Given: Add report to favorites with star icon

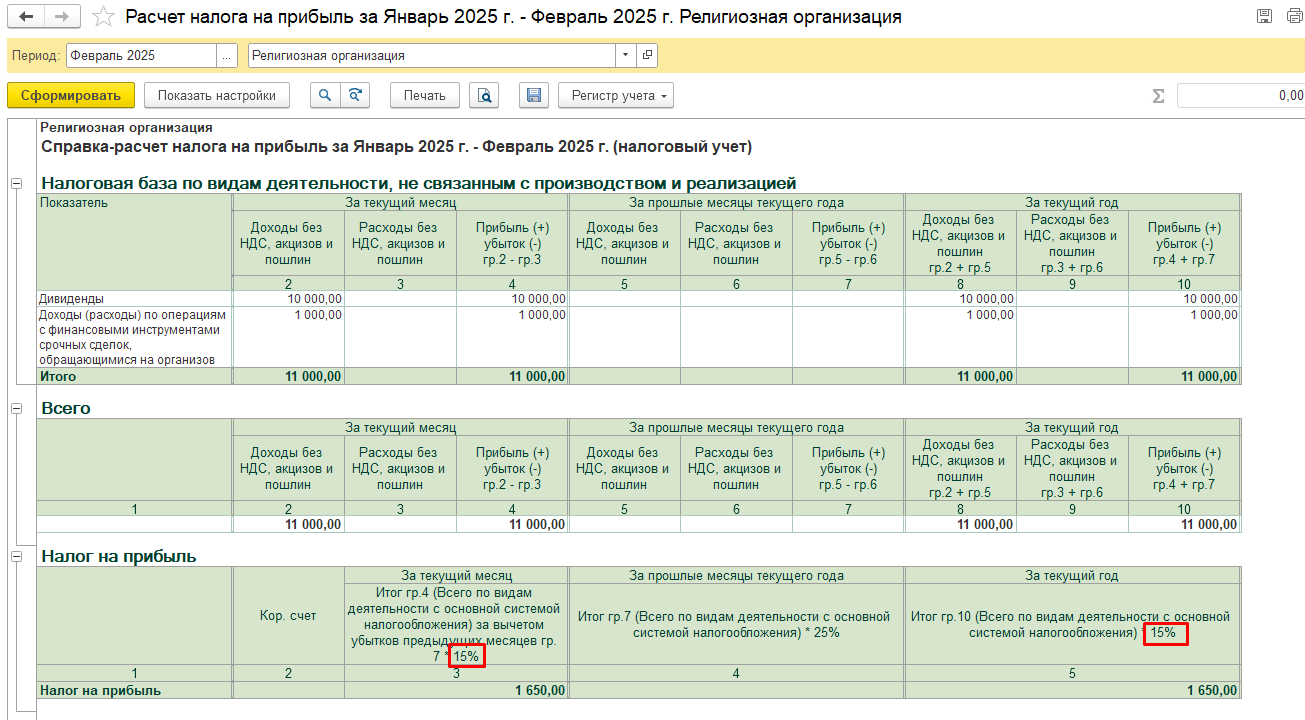Looking at the screenshot, I should point(102,17).
